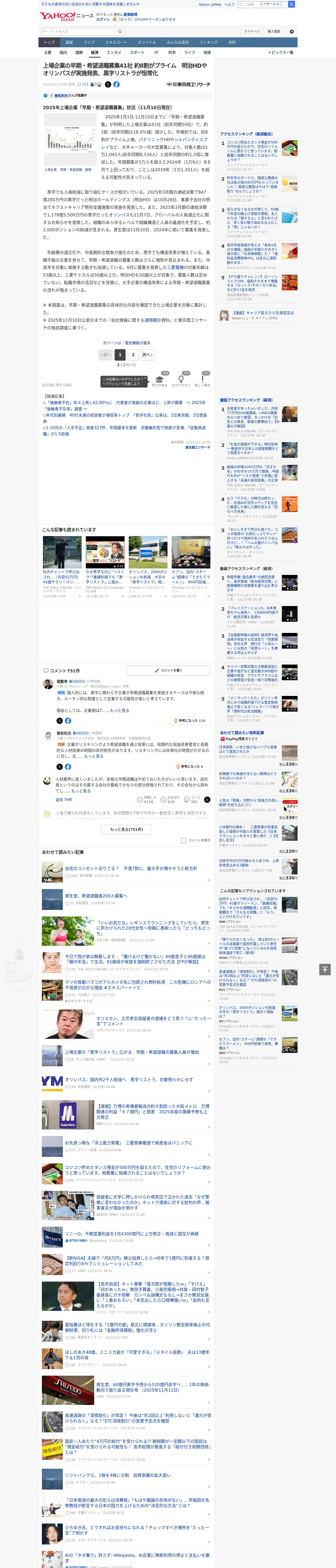Play video ranking item 「プレイステーション5」日本専用モデル
336x1568 pixels.
click(253, 612)
